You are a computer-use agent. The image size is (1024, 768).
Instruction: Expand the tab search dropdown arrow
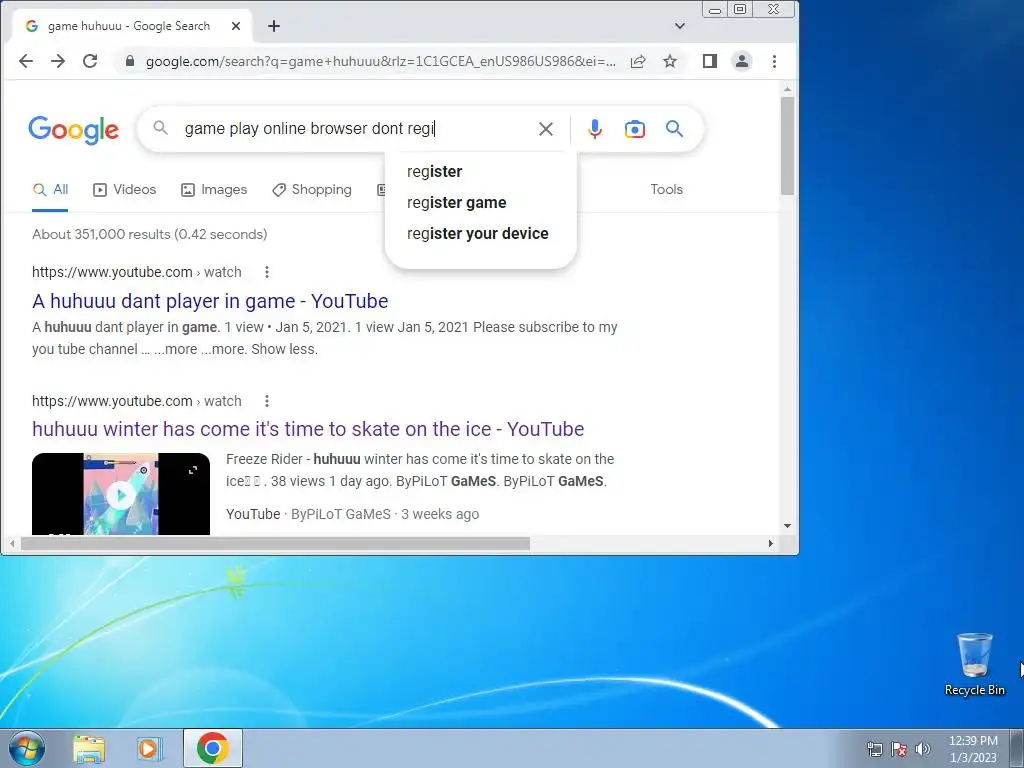(x=680, y=26)
